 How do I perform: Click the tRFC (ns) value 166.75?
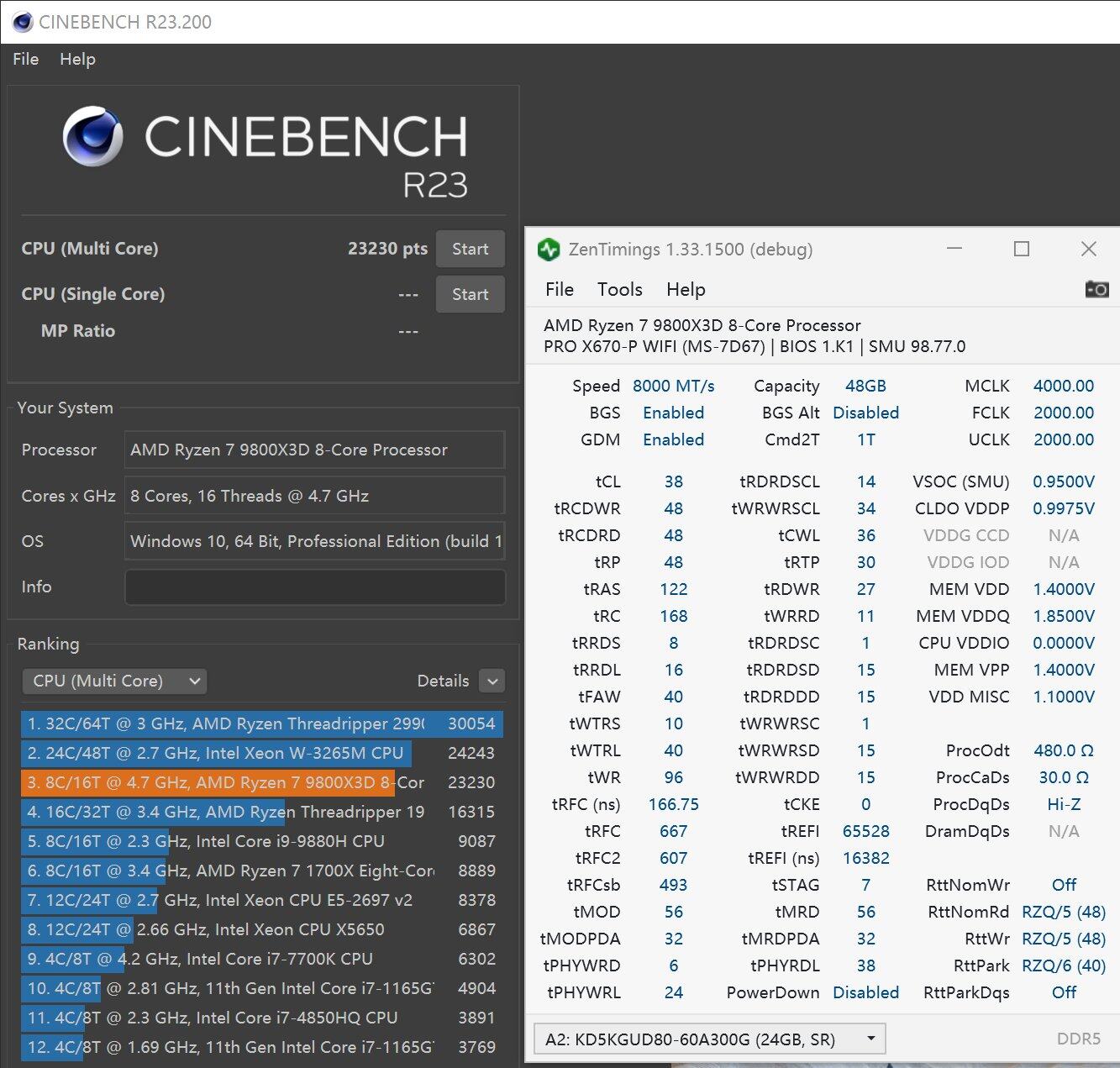(x=674, y=804)
